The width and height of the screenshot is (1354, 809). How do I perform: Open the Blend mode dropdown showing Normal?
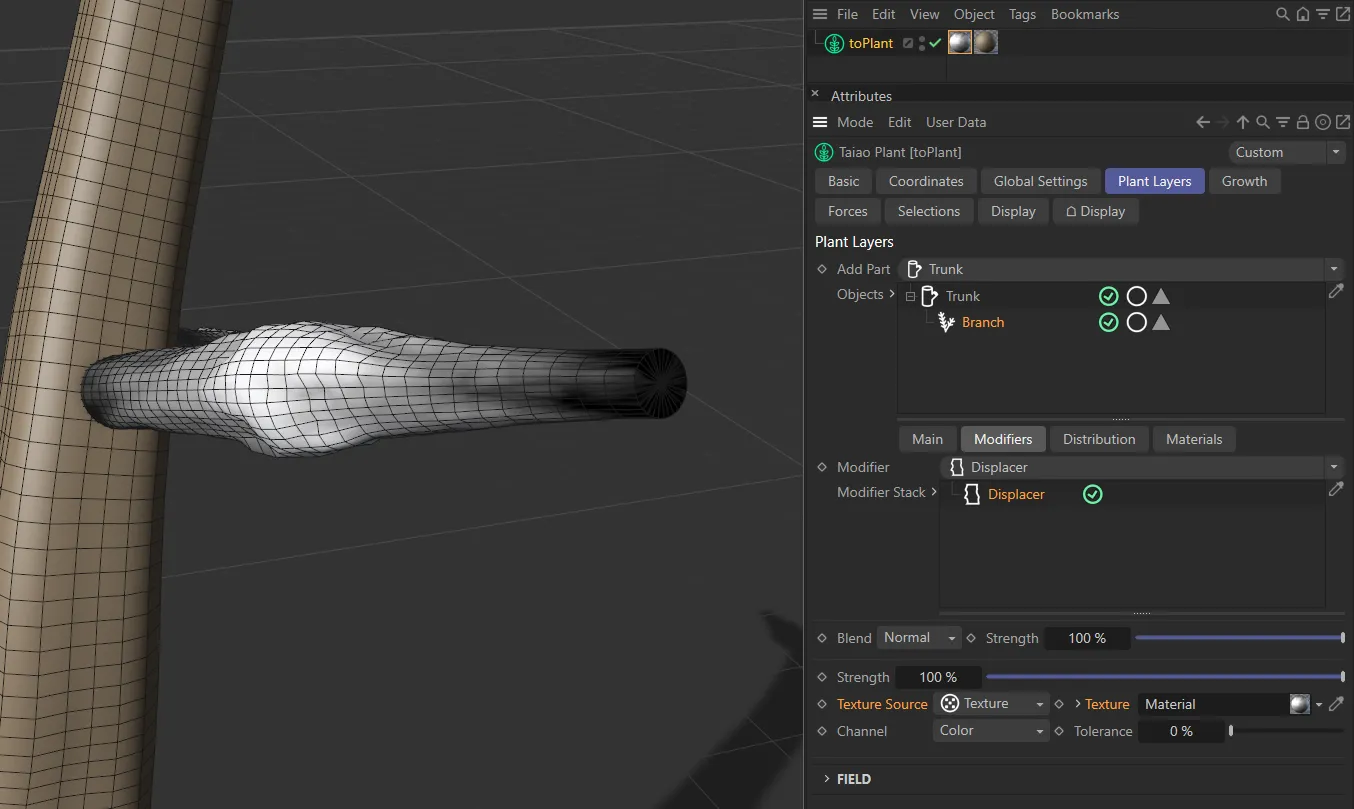917,637
